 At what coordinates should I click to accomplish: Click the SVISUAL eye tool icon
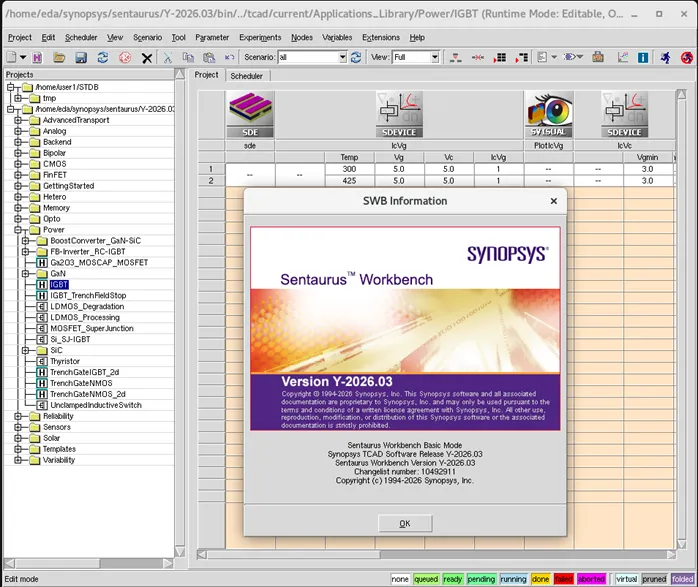coord(548,114)
